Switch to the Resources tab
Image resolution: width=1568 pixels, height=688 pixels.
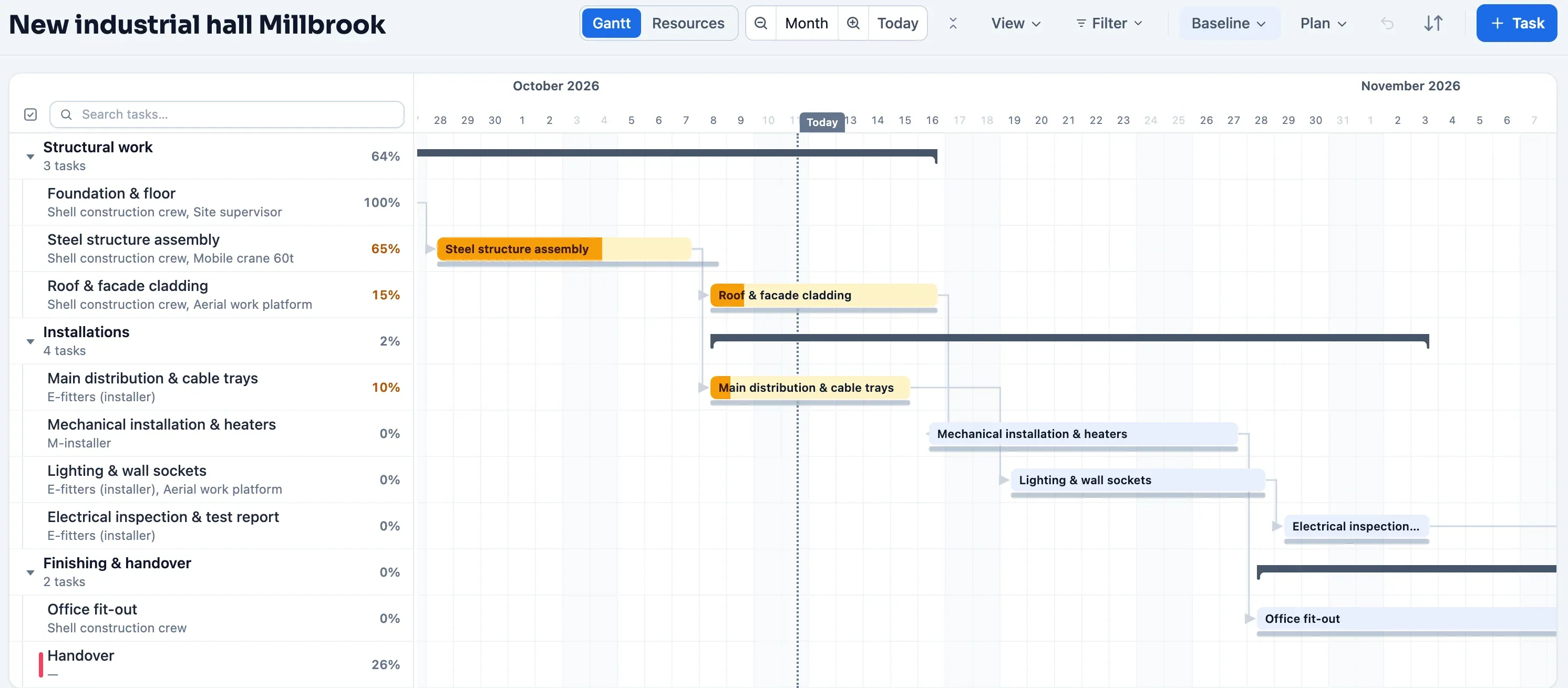point(688,23)
